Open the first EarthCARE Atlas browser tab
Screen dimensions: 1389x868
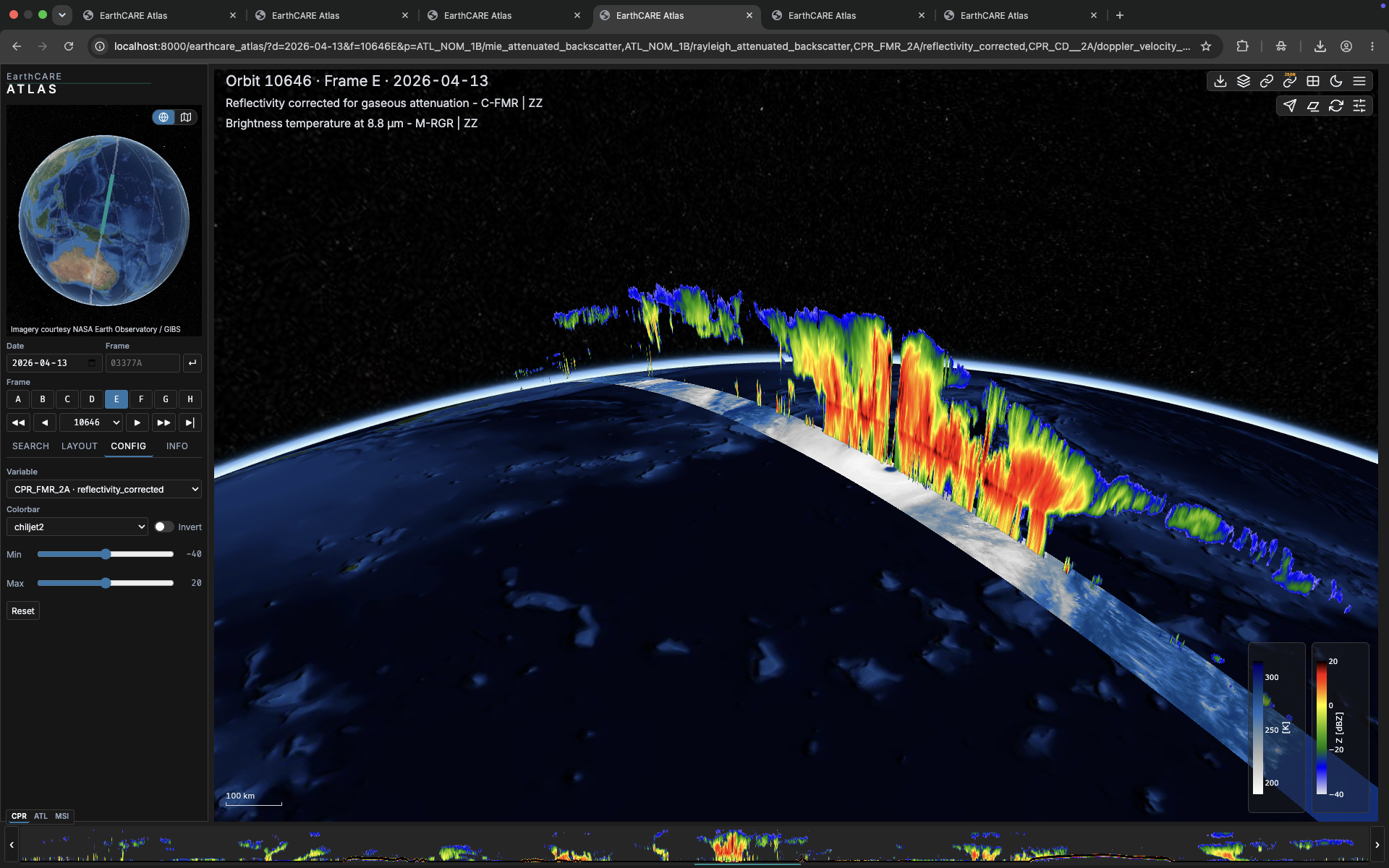(x=160, y=15)
